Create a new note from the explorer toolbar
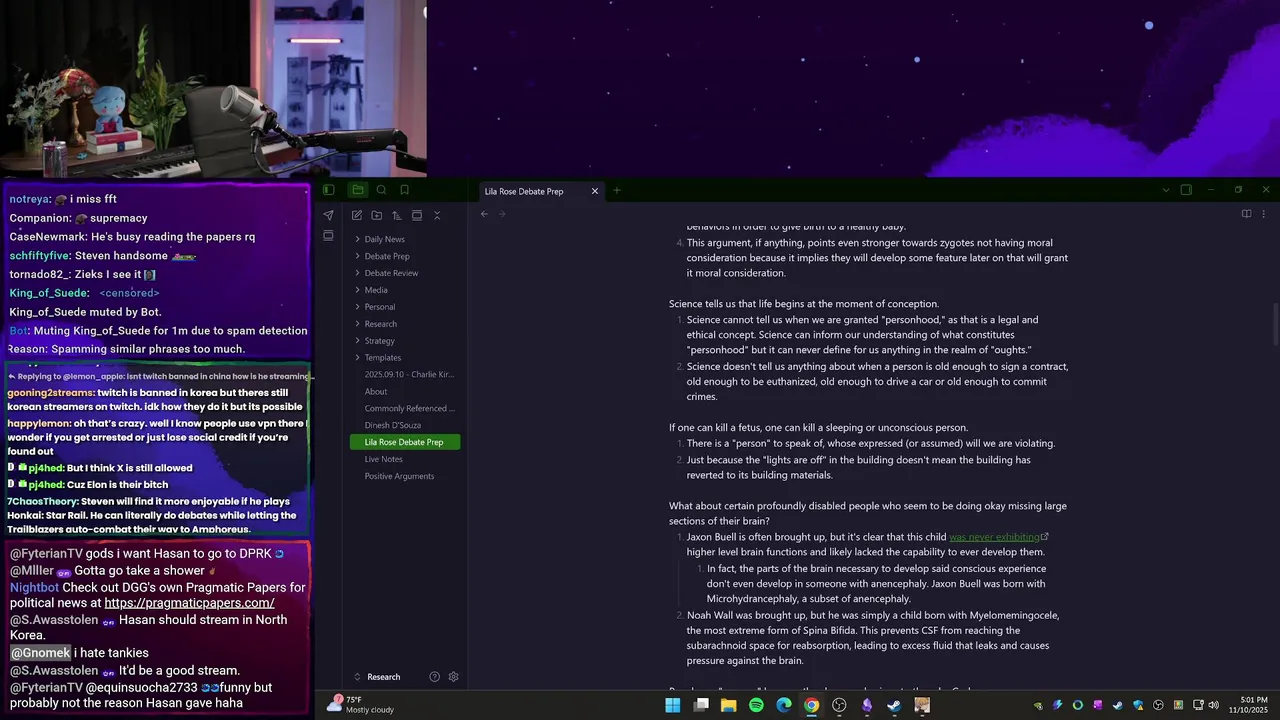The height and width of the screenshot is (720, 1280). pos(357,215)
